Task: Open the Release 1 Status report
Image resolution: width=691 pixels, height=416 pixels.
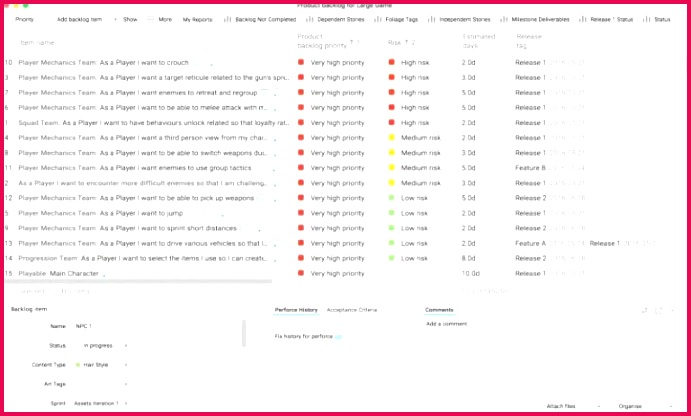Action: pyautogui.click(x=612, y=19)
